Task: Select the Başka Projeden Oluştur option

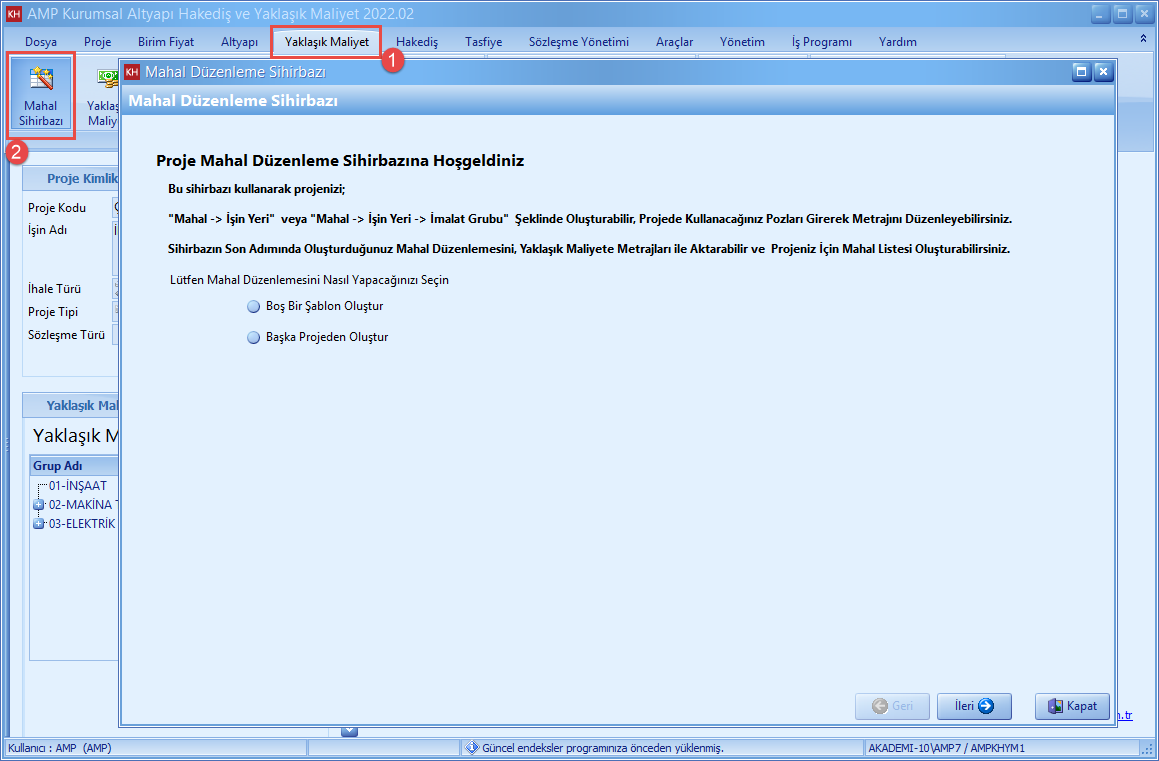Action: 253,338
